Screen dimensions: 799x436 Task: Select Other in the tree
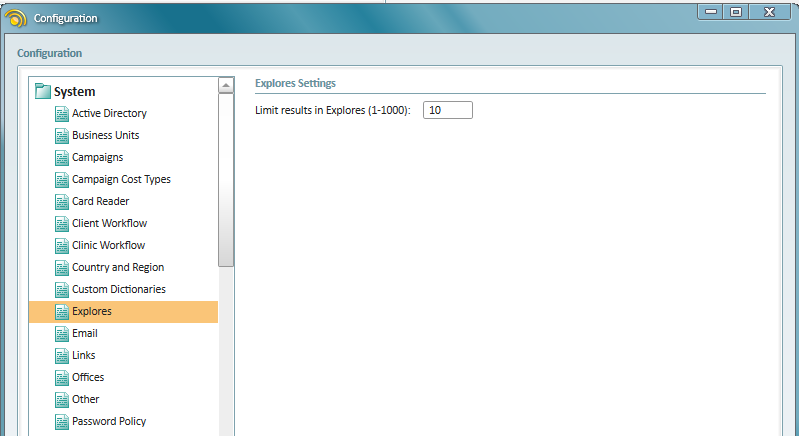[85, 399]
